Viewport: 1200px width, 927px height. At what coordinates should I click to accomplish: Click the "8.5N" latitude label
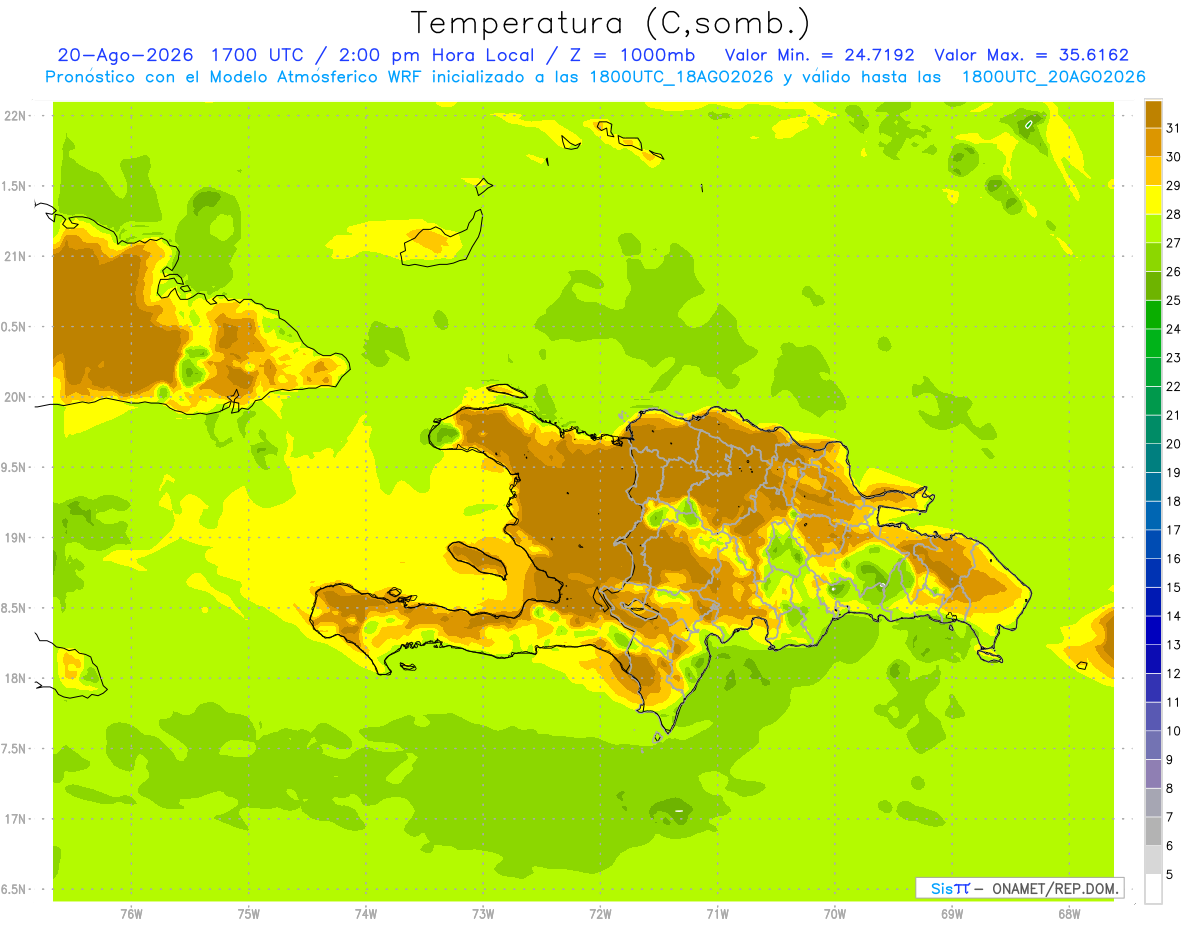point(15,608)
